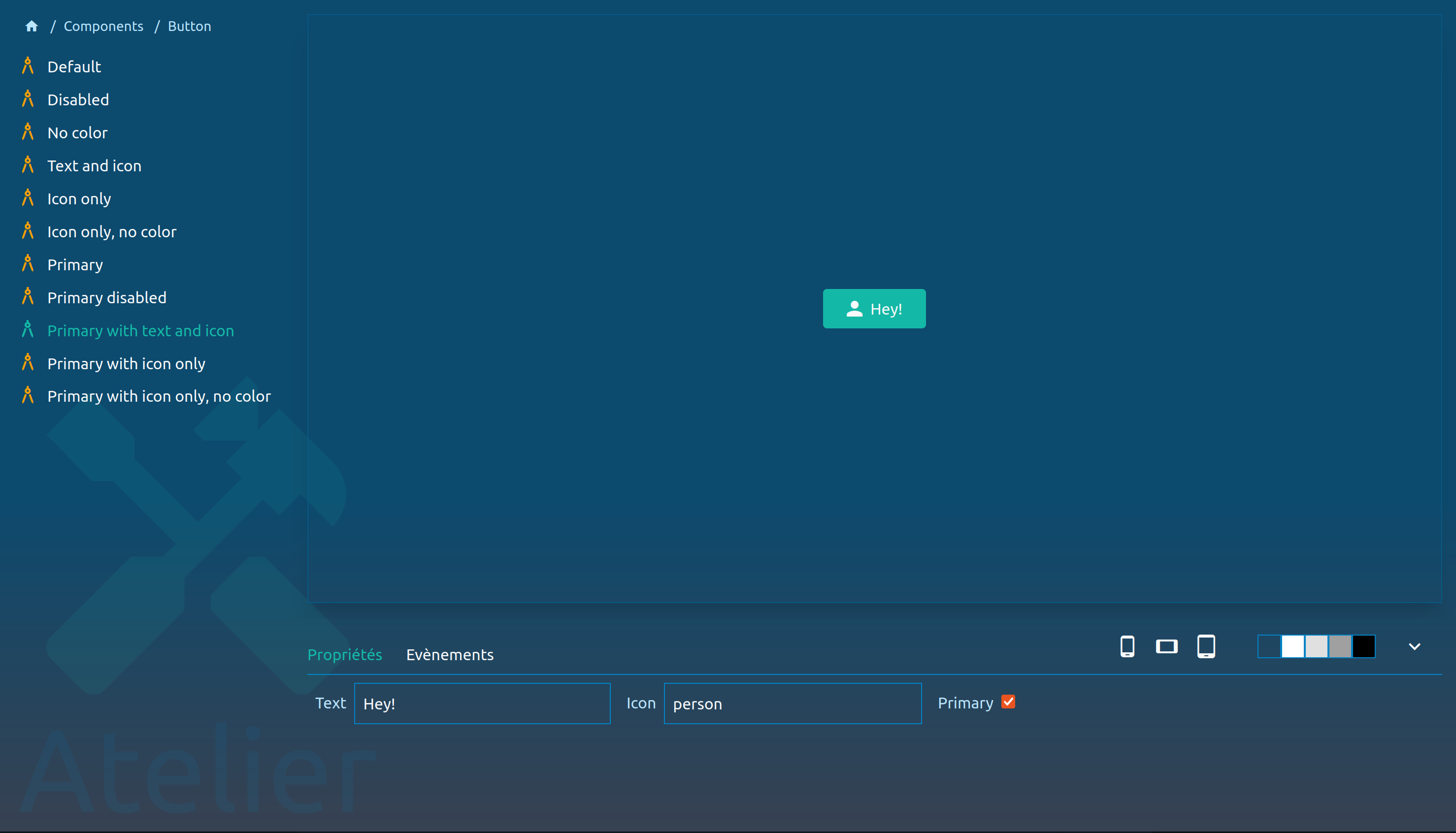Click the Hey! button preview
Viewport: 1456px width, 833px height.
click(x=874, y=308)
